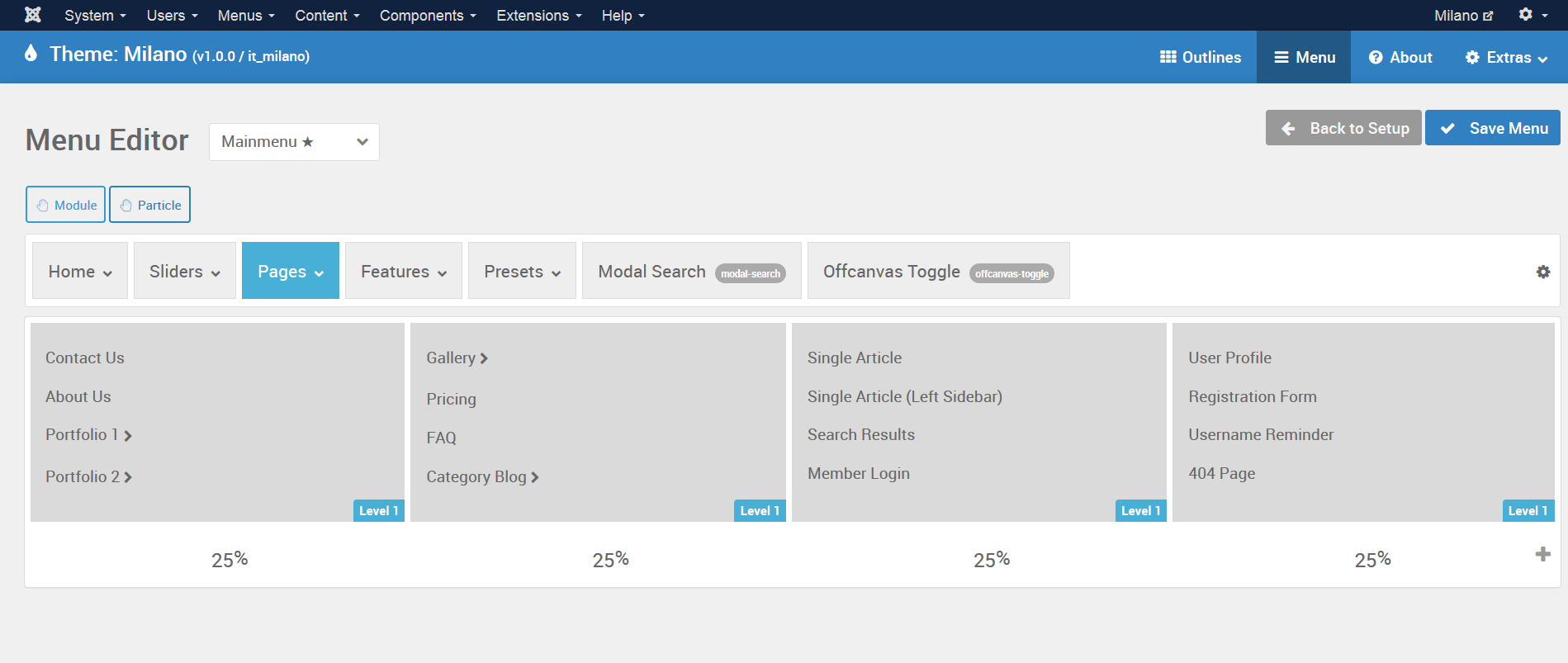Expand the Gallery submenu arrow
This screenshot has width=1568, height=663.
click(x=484, y=358)
